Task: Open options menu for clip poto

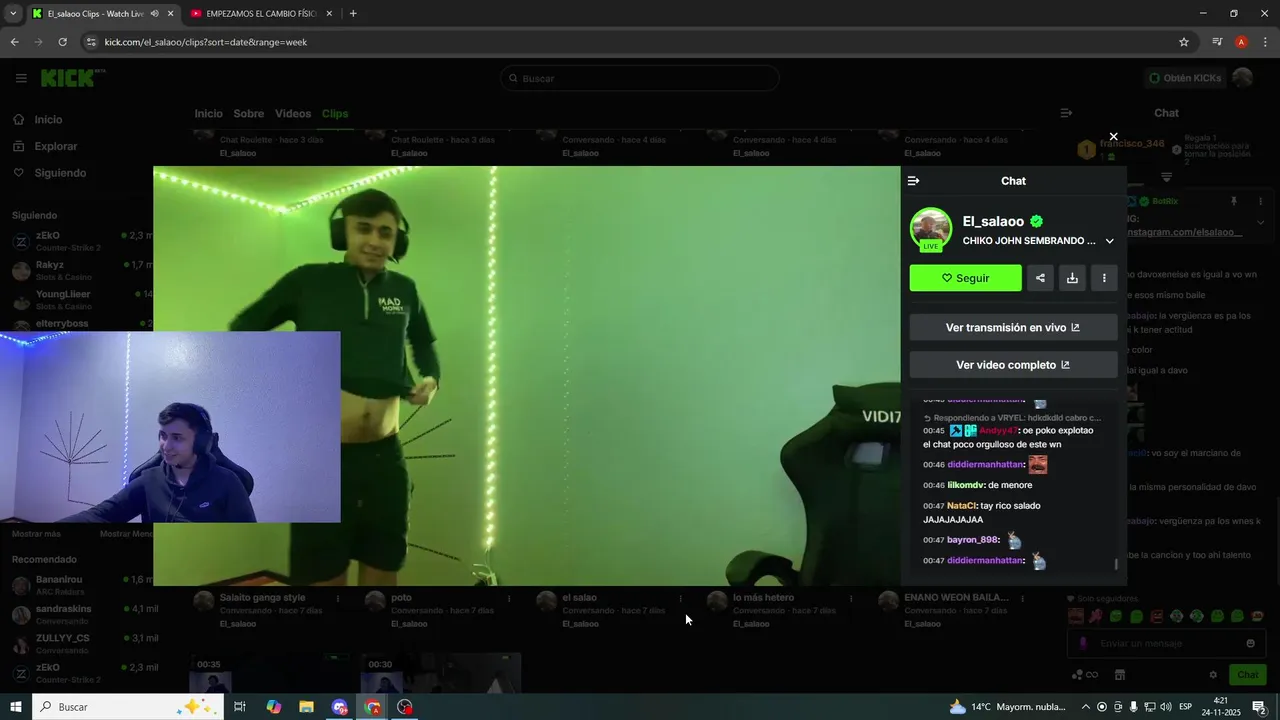Action: 509,598
